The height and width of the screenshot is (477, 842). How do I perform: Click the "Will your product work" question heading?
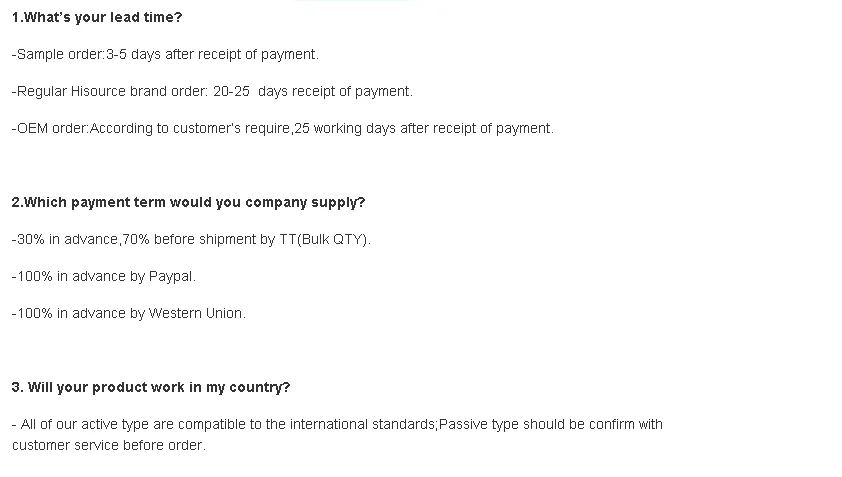pyautogui.click(x=151, y=387)
